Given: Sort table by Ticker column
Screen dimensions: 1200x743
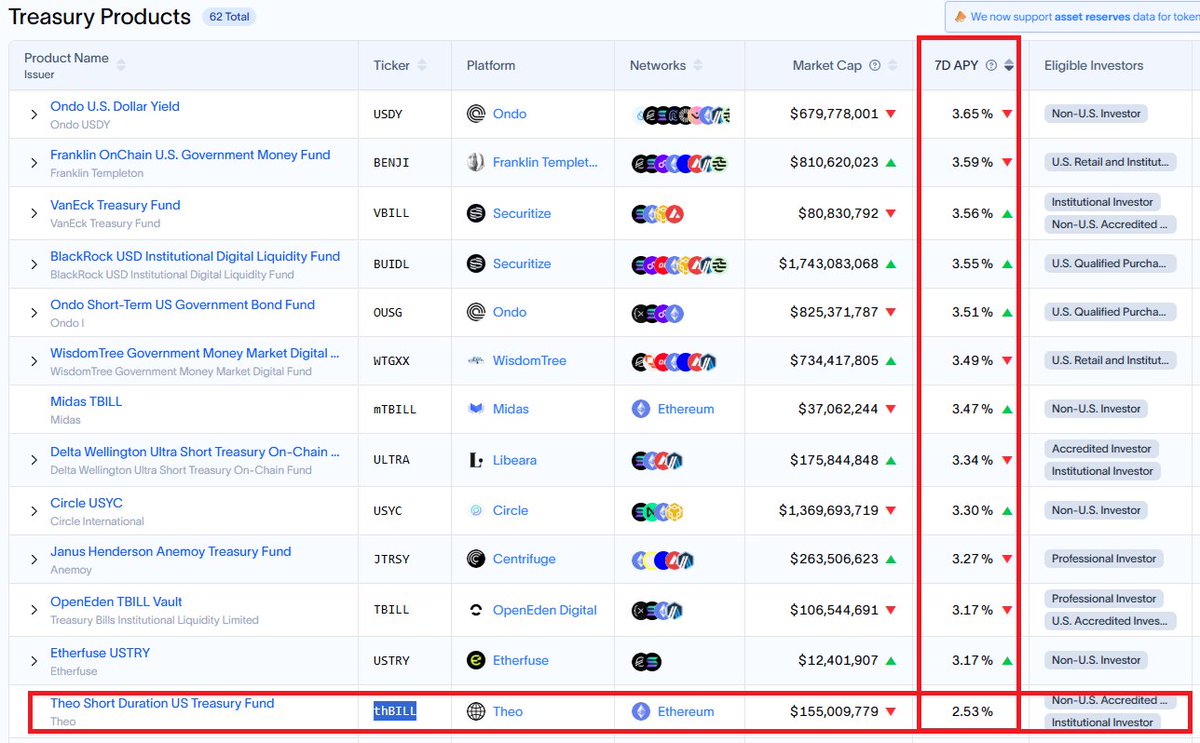Looking at the screenshot, I should (x=422, y=65).
